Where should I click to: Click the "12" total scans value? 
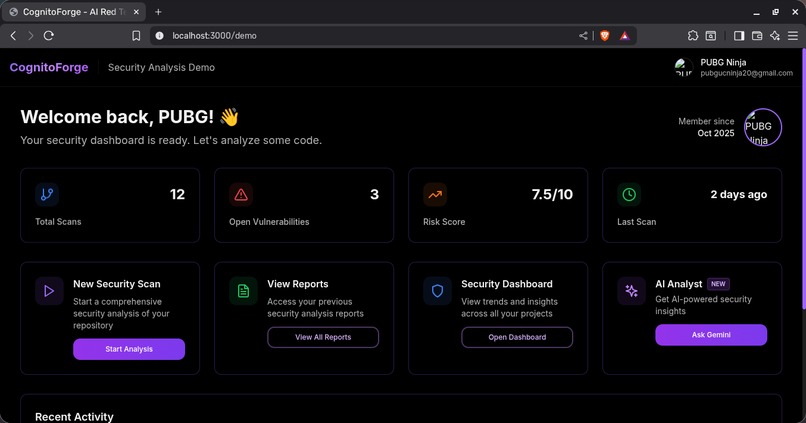(177, 194)
